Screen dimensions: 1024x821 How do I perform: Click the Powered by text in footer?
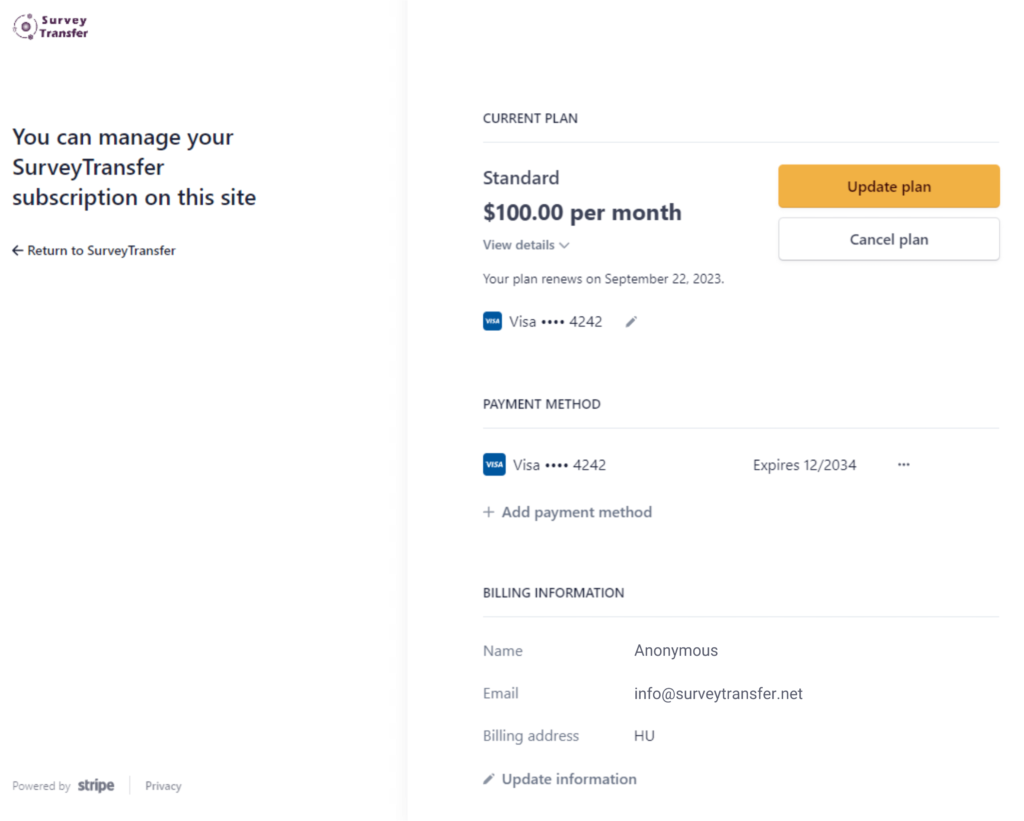pos(41,786)
